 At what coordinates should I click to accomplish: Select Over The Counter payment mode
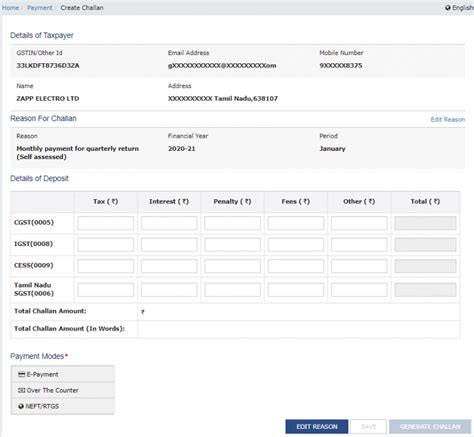tap(62, 390)
